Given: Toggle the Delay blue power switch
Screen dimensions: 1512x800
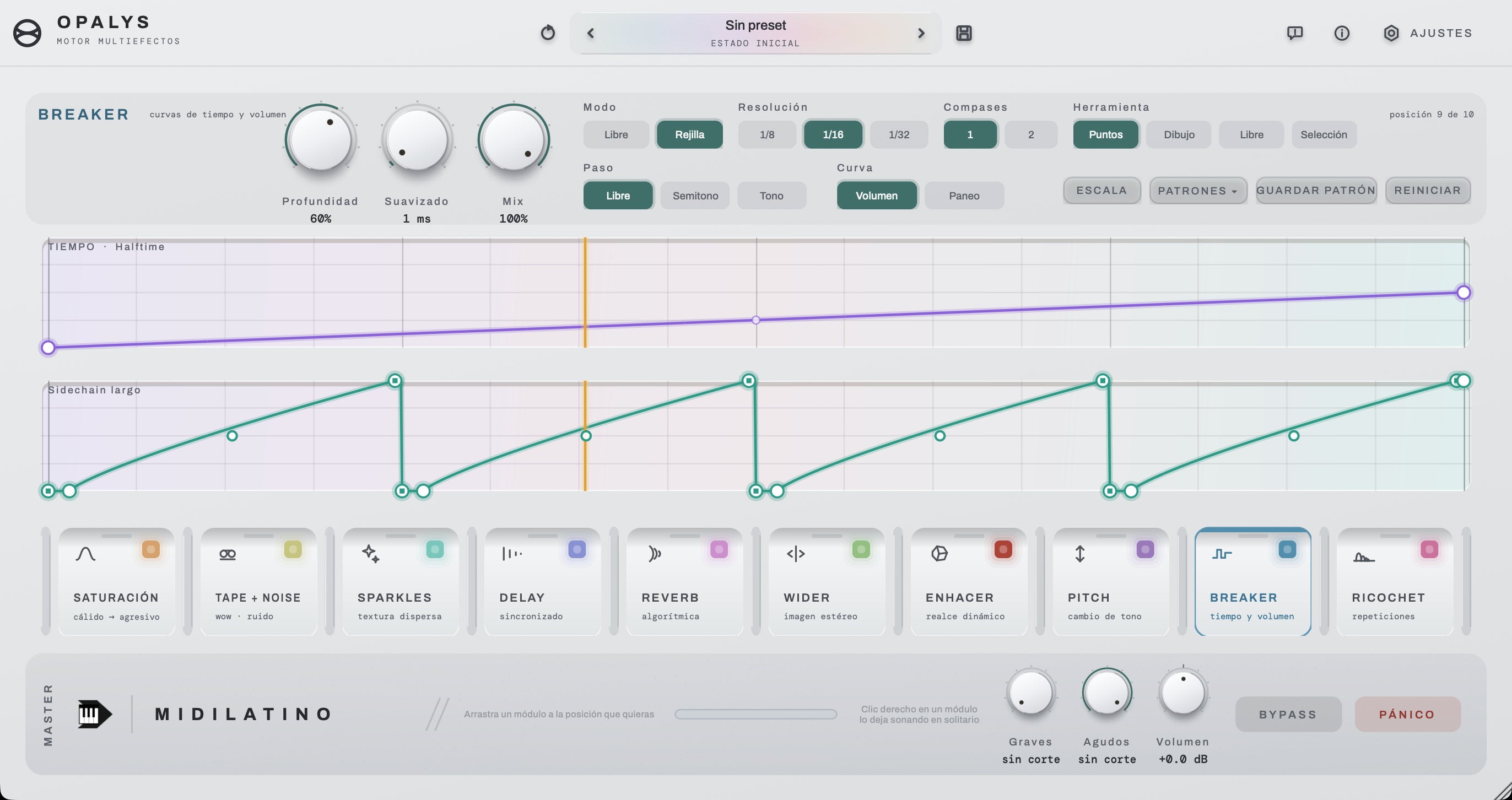Looking at the screenshot, I should tap(577, 549).
